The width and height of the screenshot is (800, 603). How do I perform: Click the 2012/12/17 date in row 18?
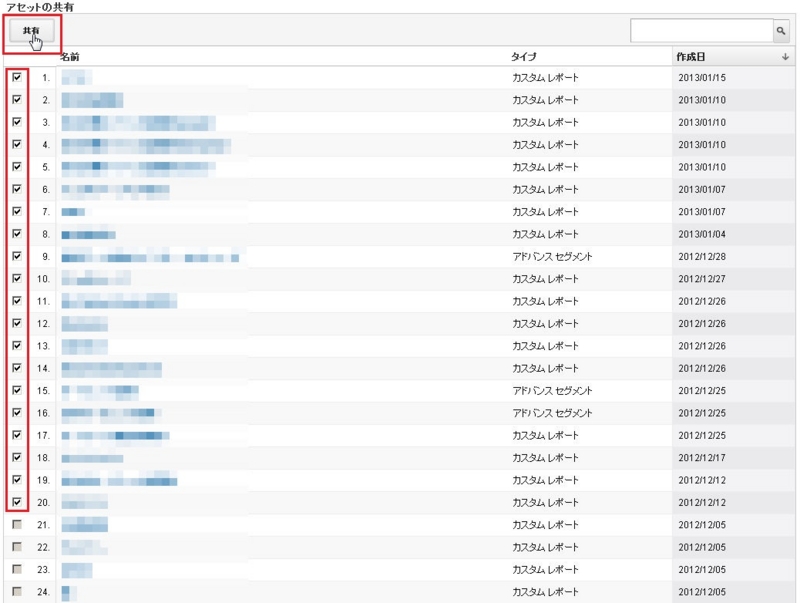702,458
